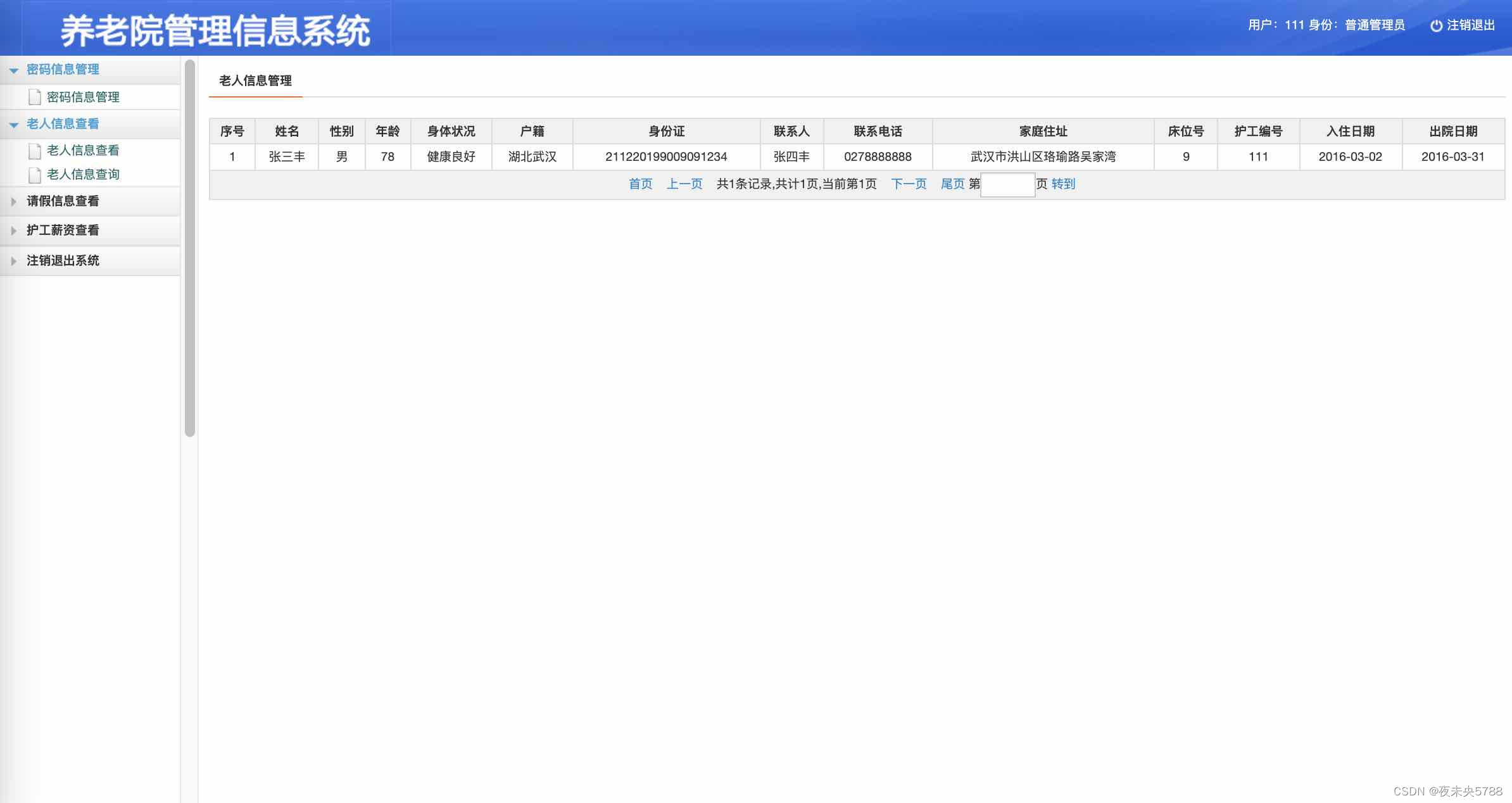Click the 出院日期 column header
Image resolution: width=1512 pixels, height=803 pixels.
coord(1454,131)
